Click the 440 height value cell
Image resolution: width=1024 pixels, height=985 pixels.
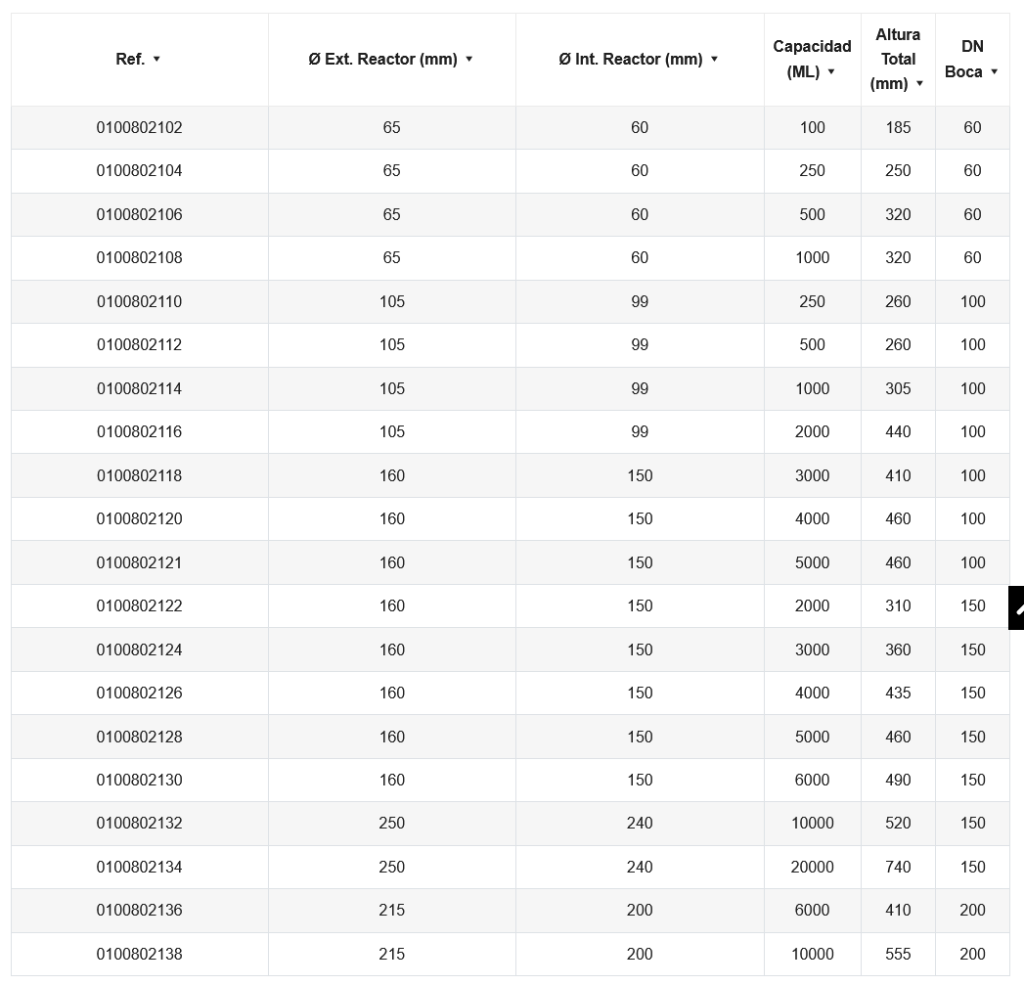[898, 432]
